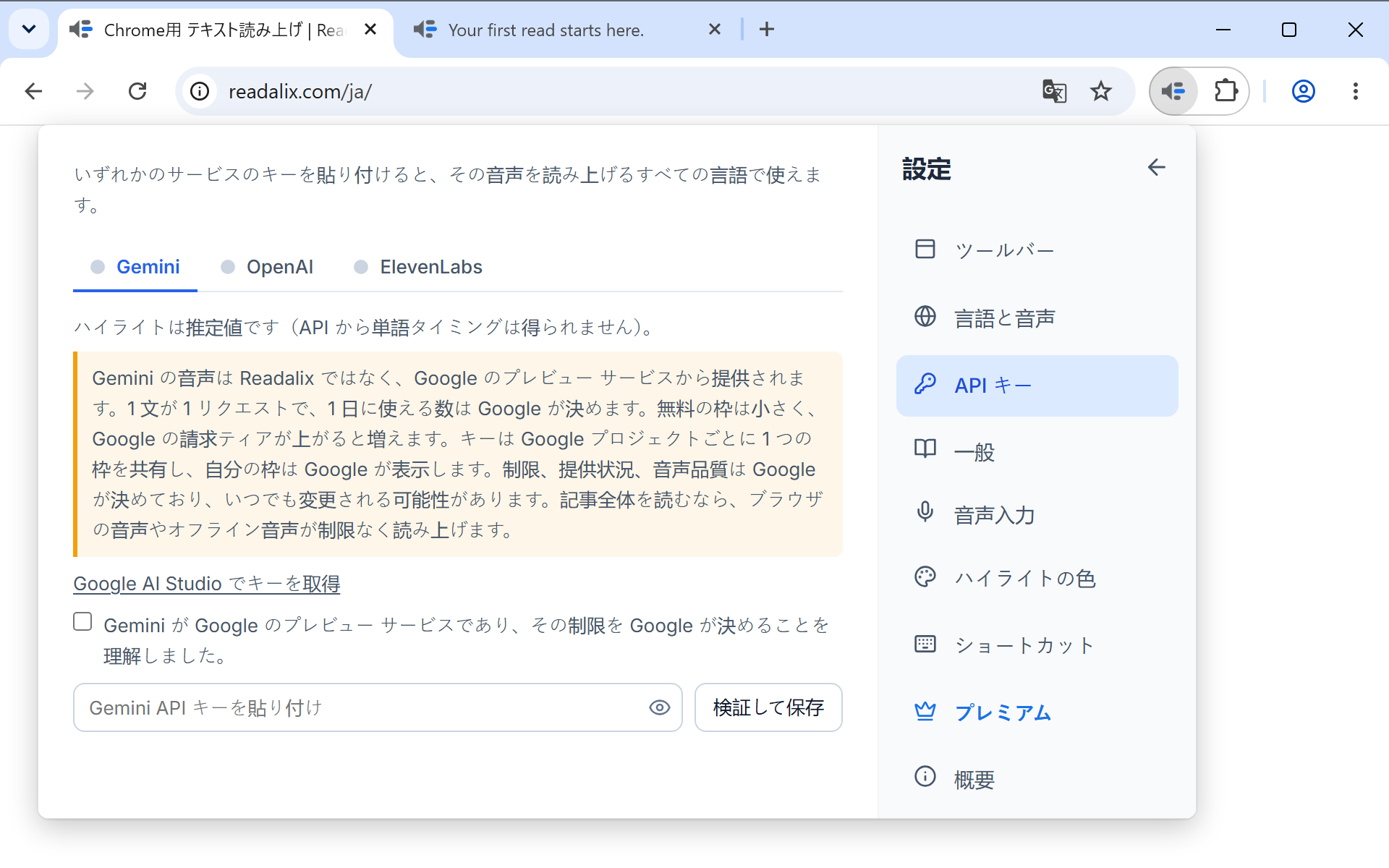Viewport: 1389px width, 868px height.
Task: Open a new browser tab
Action: [767, 30]
